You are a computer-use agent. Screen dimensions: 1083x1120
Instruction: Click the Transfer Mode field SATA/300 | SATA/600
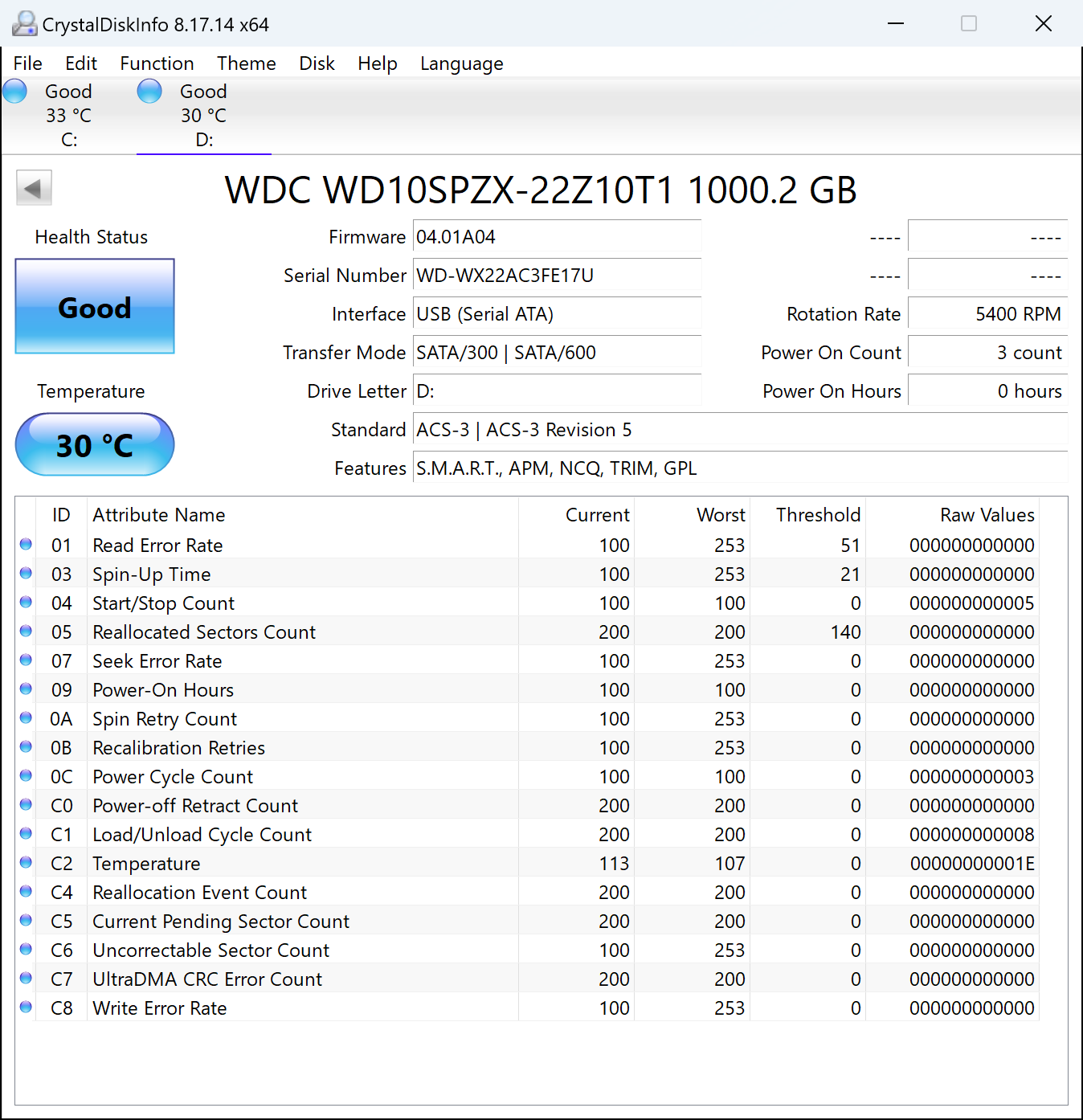pos(557,353)
